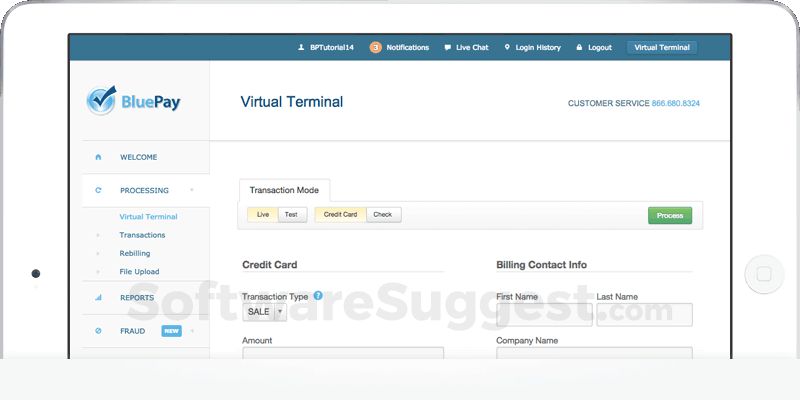Click the refresh icon beside Processing
Screen dimensions: 800x400
click(x=98, y=190)
